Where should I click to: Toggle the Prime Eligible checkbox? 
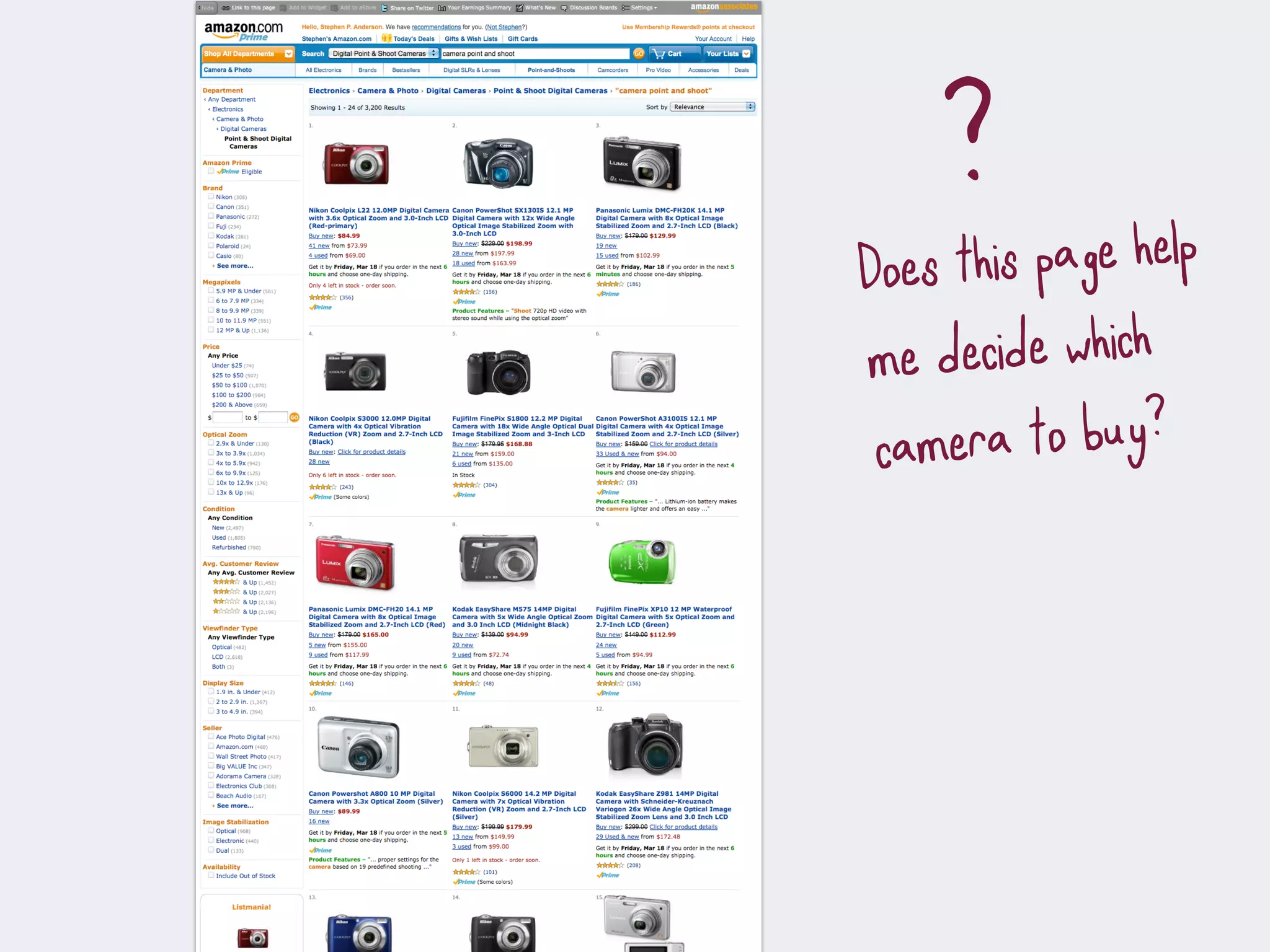click(x=211, y=172)
